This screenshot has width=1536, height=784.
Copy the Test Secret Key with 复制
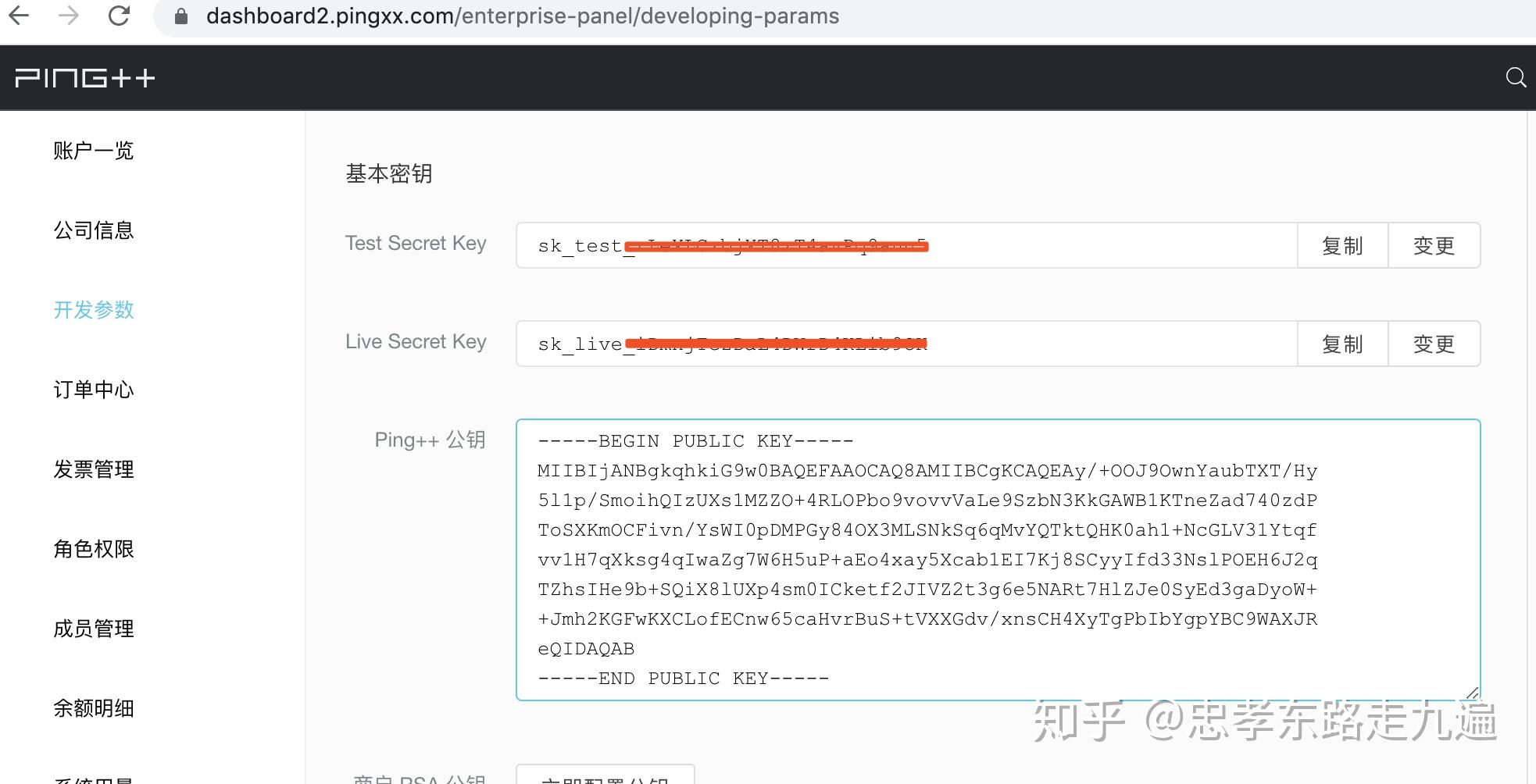(x=1341, y=245)
